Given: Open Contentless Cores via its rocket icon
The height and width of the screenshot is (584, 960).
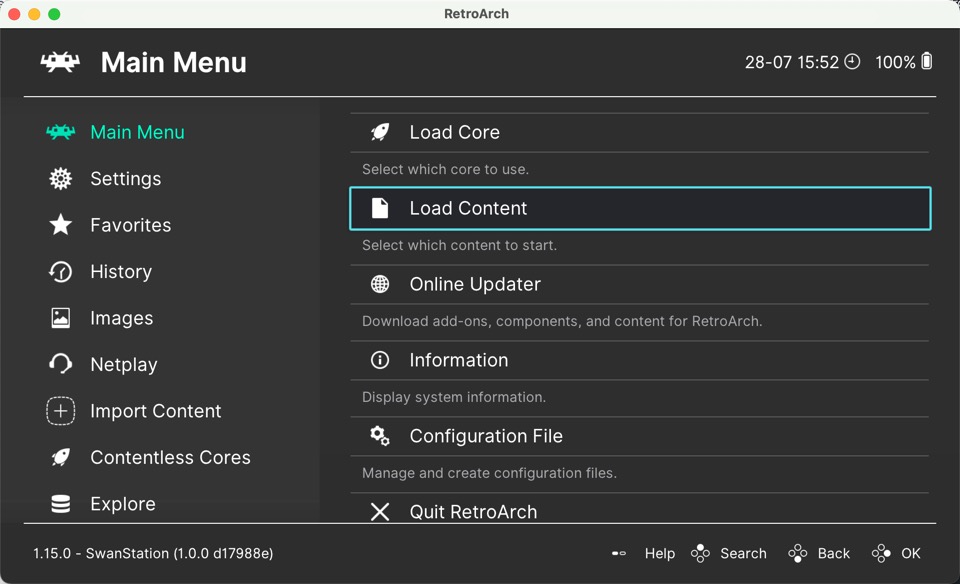Looking at the screenshot, I should (x=60, y=457).
